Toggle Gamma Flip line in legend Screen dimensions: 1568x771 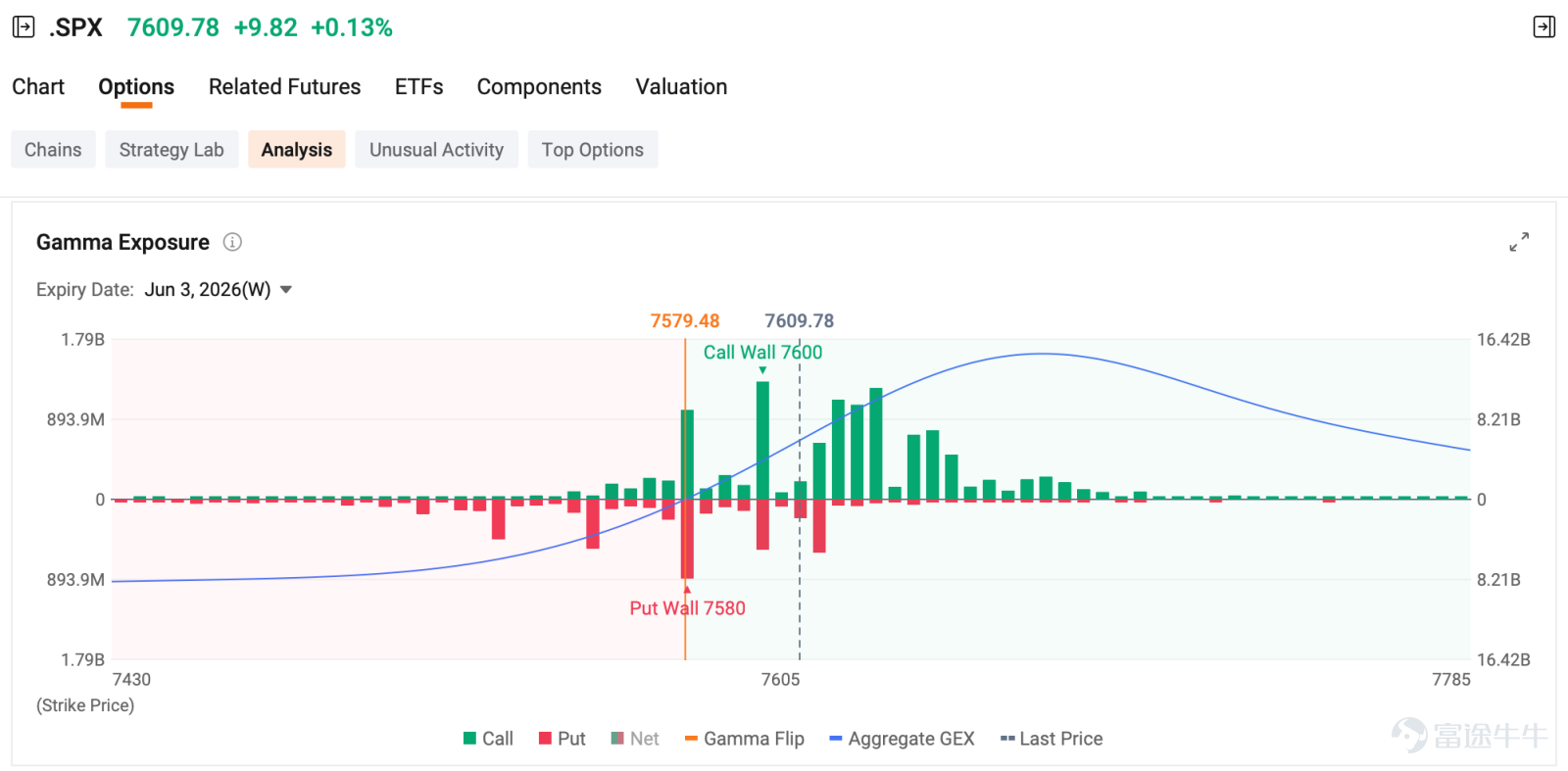coord(745,739)
